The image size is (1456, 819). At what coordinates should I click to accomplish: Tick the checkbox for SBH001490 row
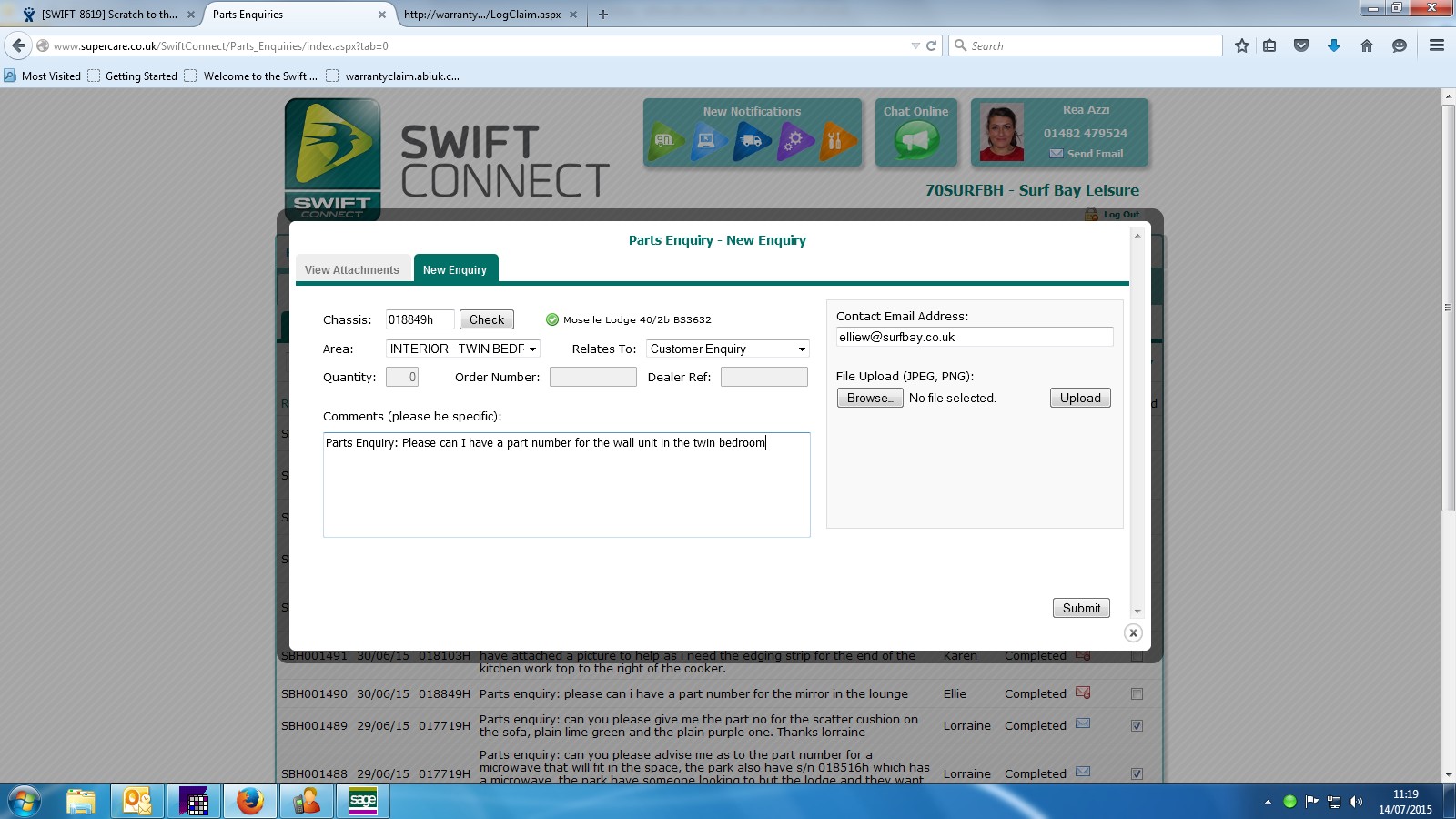point(1137,694)
